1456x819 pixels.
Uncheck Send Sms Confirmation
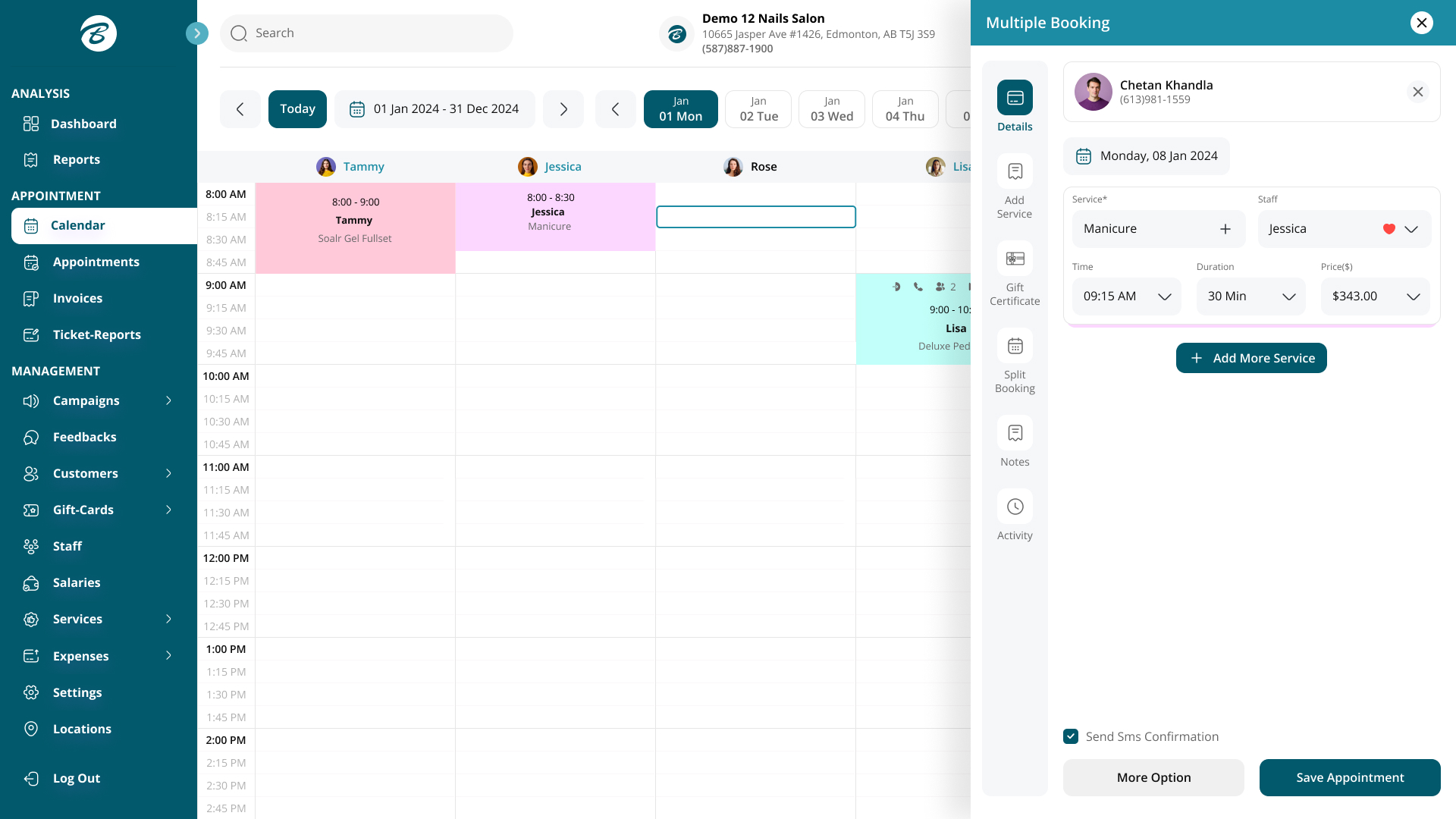pos(1070,736)
